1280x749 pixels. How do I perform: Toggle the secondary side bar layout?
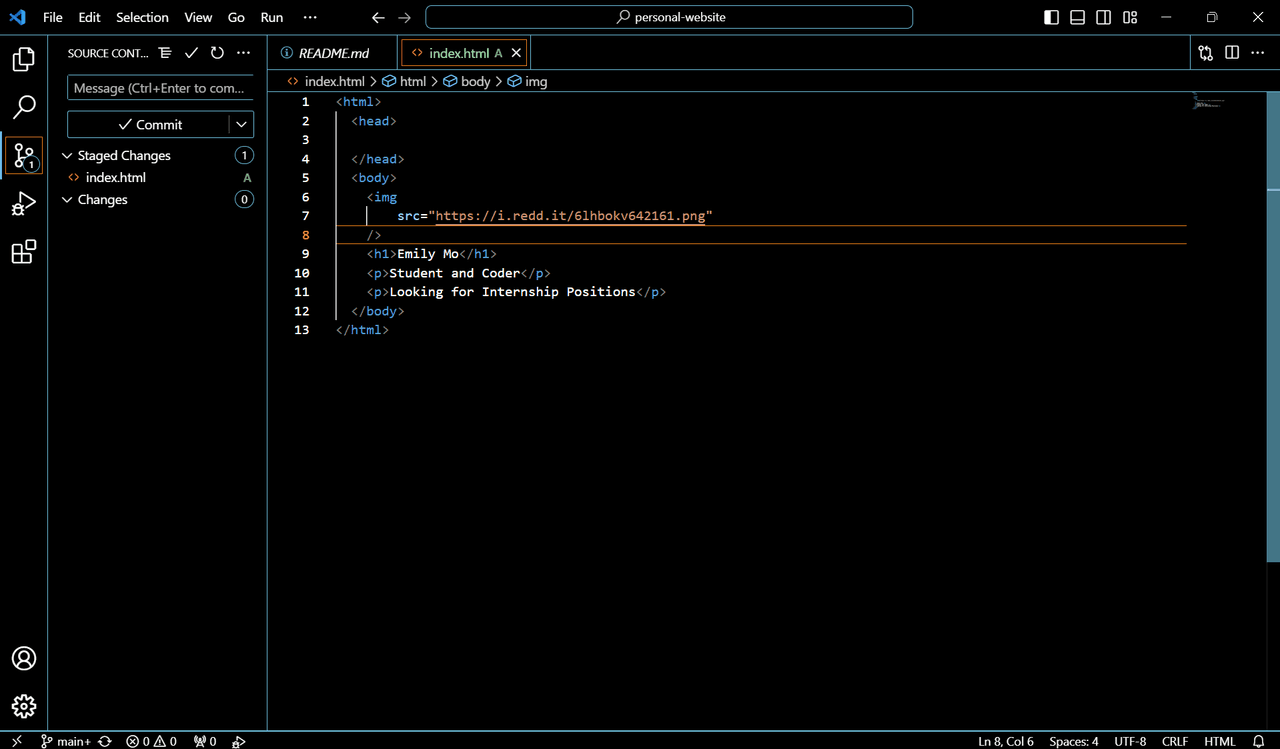1103,17
